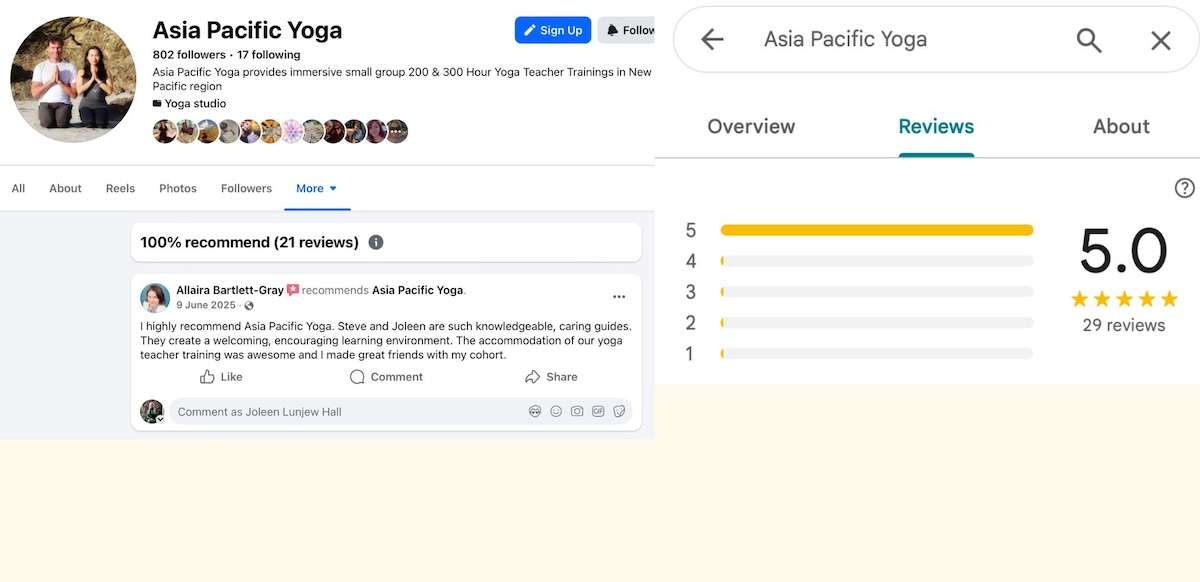Screen dimensions: 1200x582
Task: Attach photo using camera icon
Action: [x=577, y=411]
